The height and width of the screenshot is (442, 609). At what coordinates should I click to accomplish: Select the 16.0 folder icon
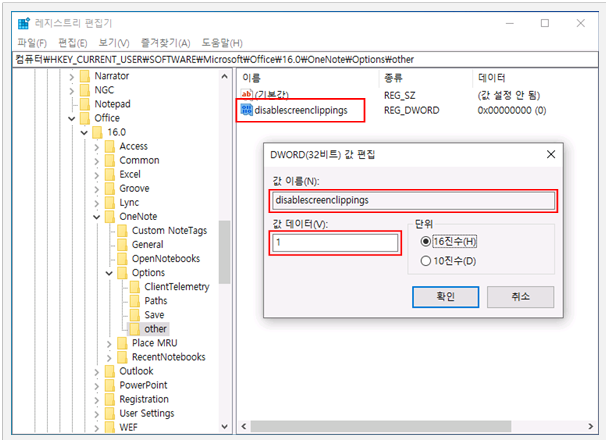tap(97, 132)
